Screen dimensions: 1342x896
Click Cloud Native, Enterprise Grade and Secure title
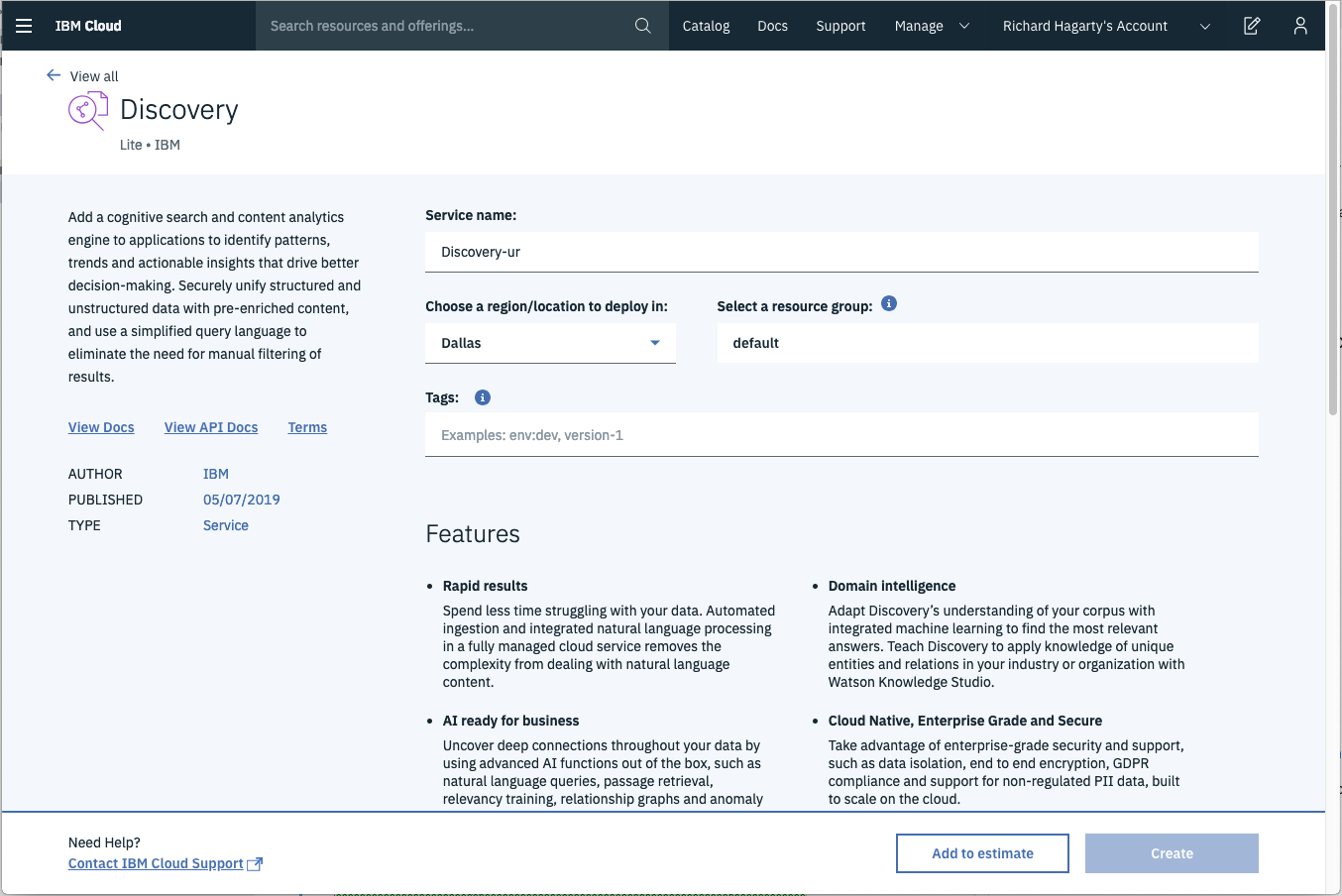point(965,721)
